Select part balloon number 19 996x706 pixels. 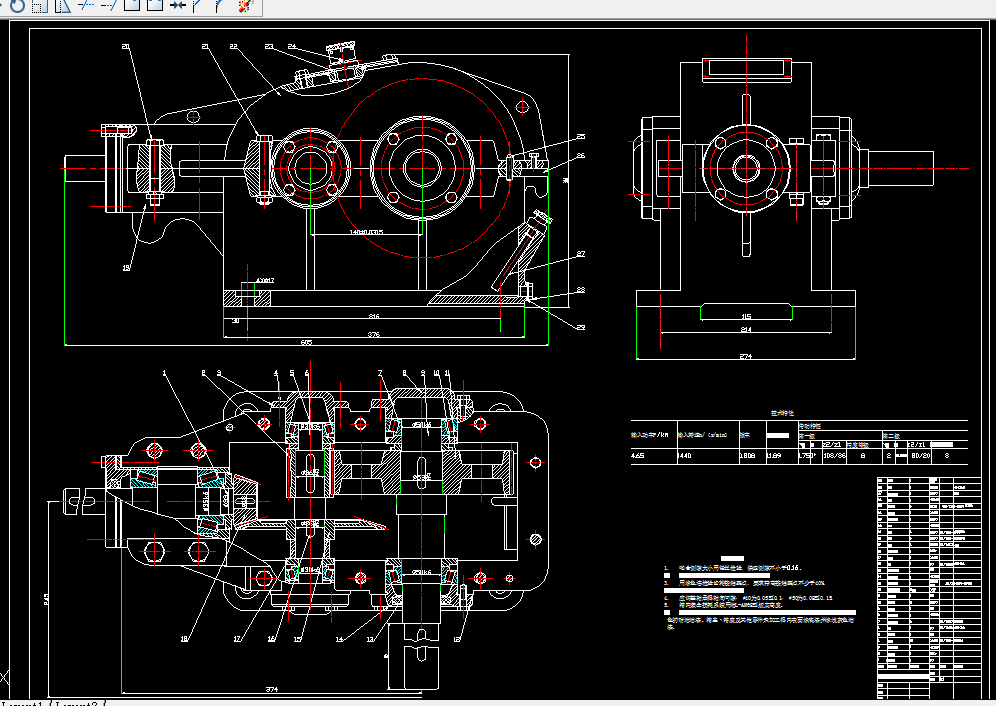tap(126, 268)
